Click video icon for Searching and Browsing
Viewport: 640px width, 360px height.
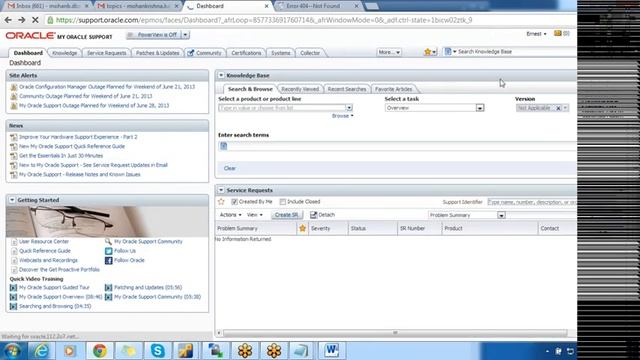(13, 306)
